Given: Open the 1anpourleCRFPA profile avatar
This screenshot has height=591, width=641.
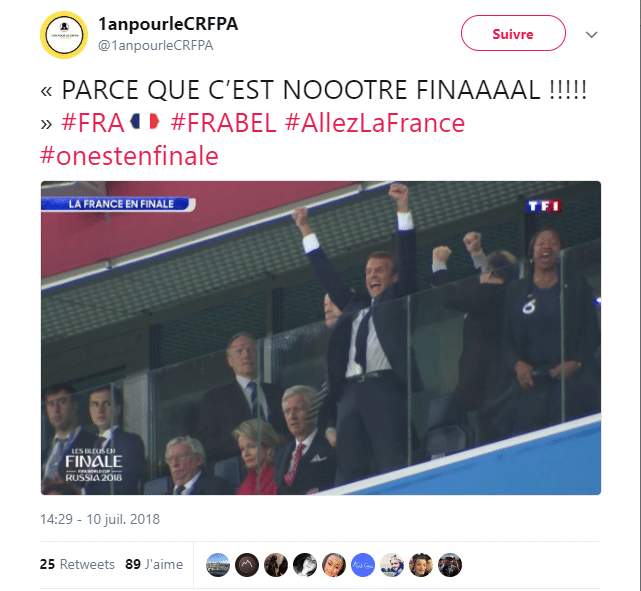Looking at the screenshot, I should click(x=64, y=35).
